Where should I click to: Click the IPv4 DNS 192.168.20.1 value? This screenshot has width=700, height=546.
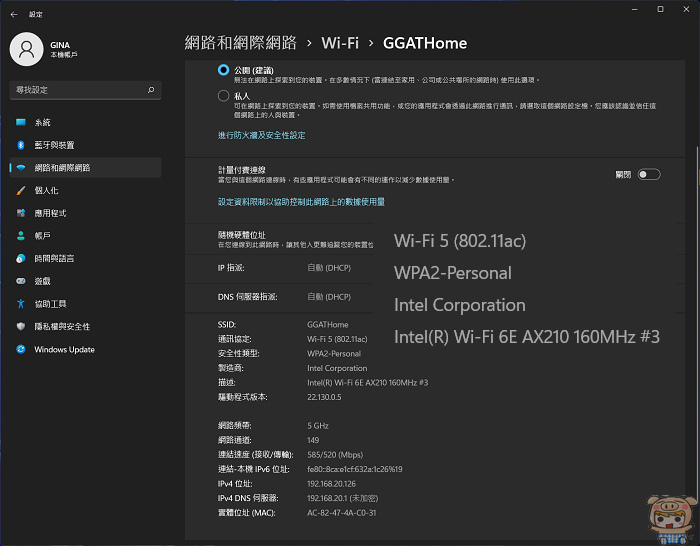pyautogui.click(x=342, y=498)
